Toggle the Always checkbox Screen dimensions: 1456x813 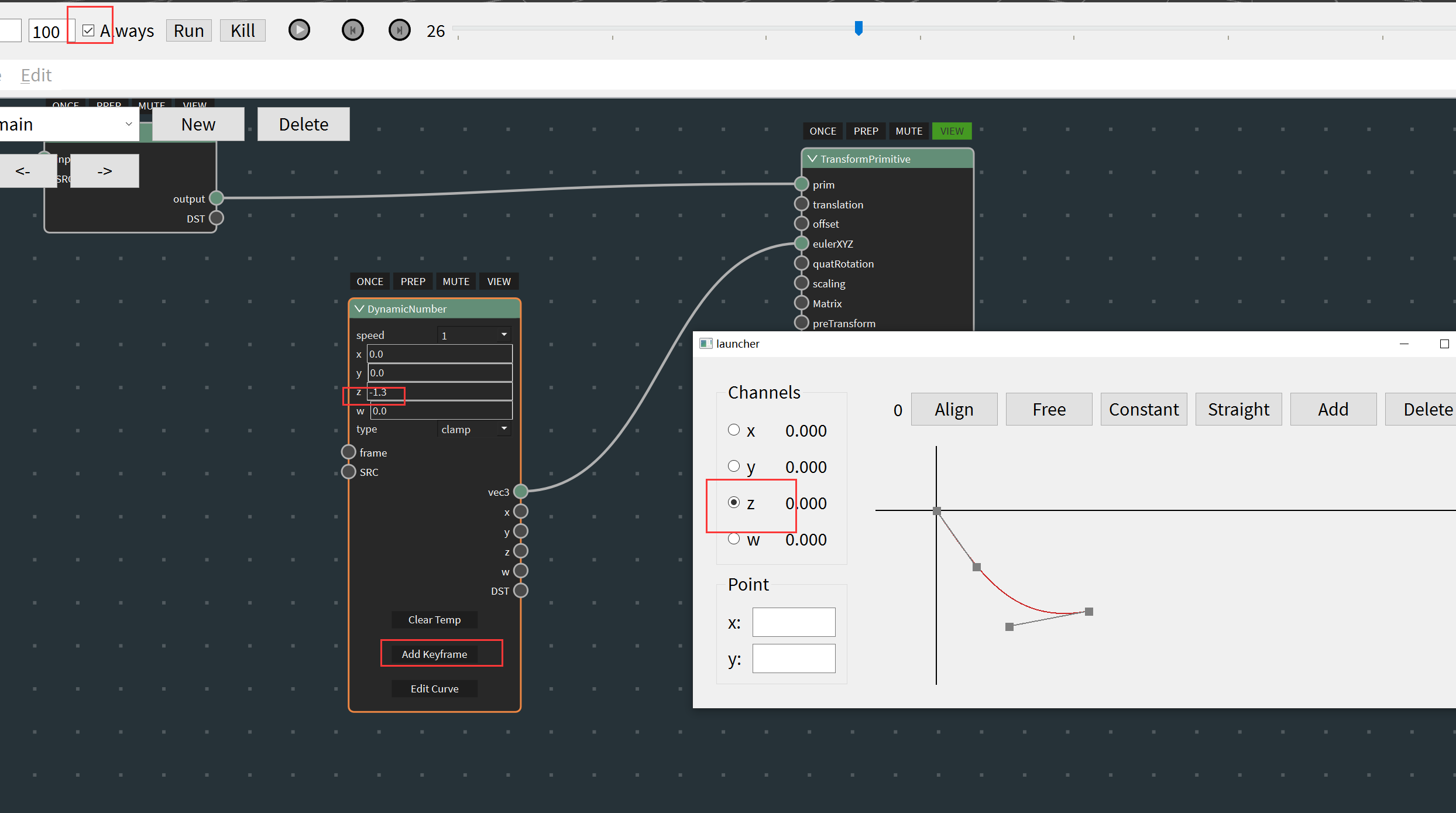[88, 30]
